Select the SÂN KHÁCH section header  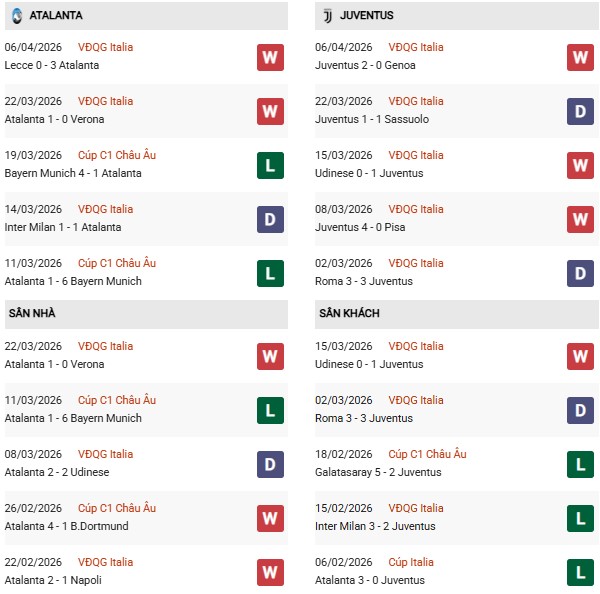click(x=348, y=314)
